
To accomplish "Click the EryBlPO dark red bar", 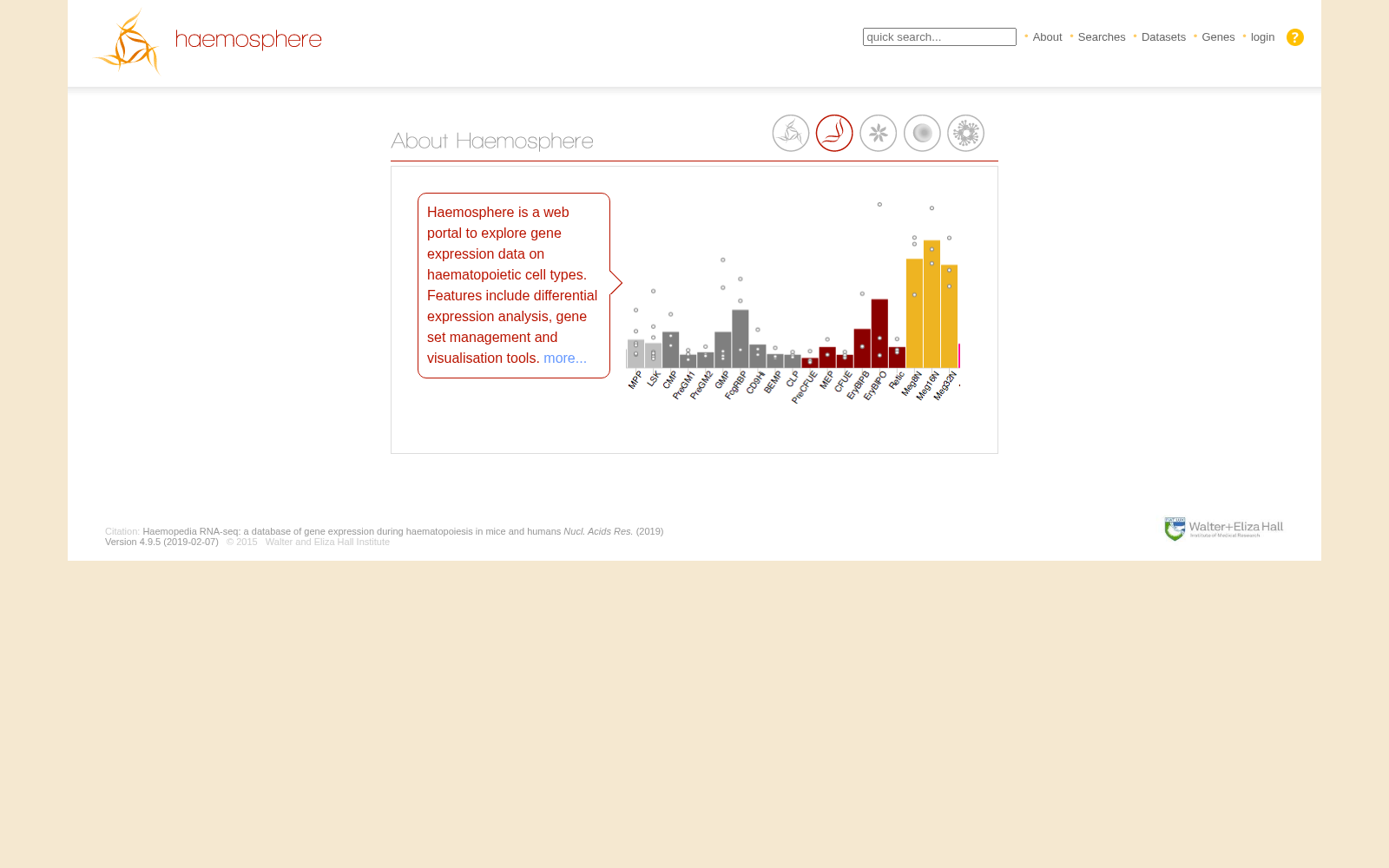I will [879, 333].
